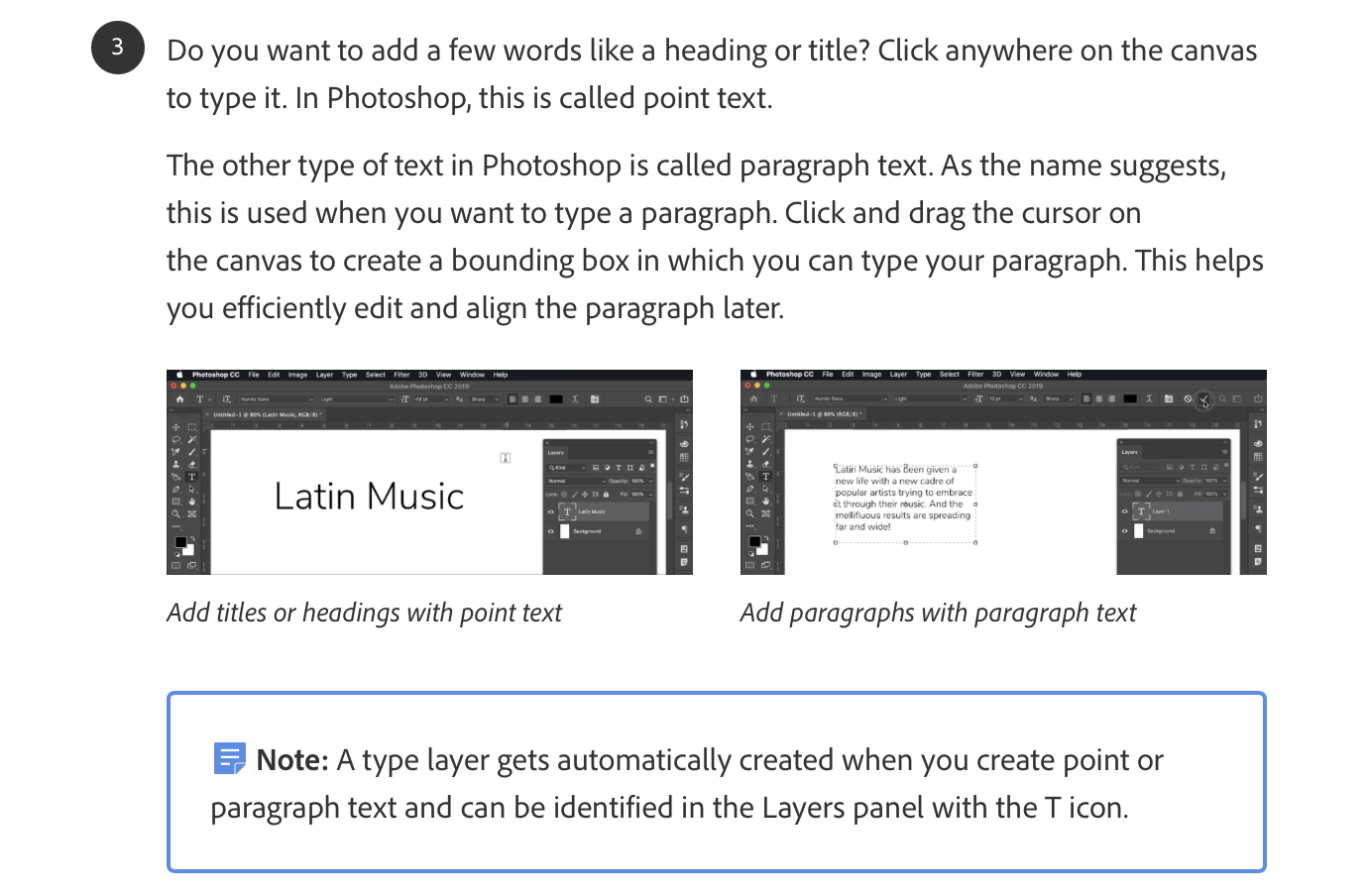Click the text color swatch in options bar
Viewport: 1369px width, 896px height.
tap(556, 399)
